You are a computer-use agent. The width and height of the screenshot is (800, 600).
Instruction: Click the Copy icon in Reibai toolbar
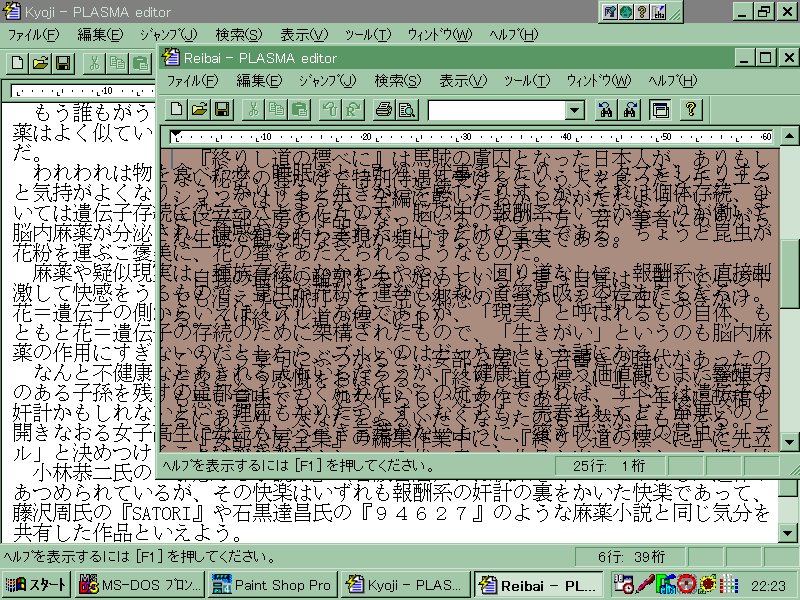[x=276, y=110]
